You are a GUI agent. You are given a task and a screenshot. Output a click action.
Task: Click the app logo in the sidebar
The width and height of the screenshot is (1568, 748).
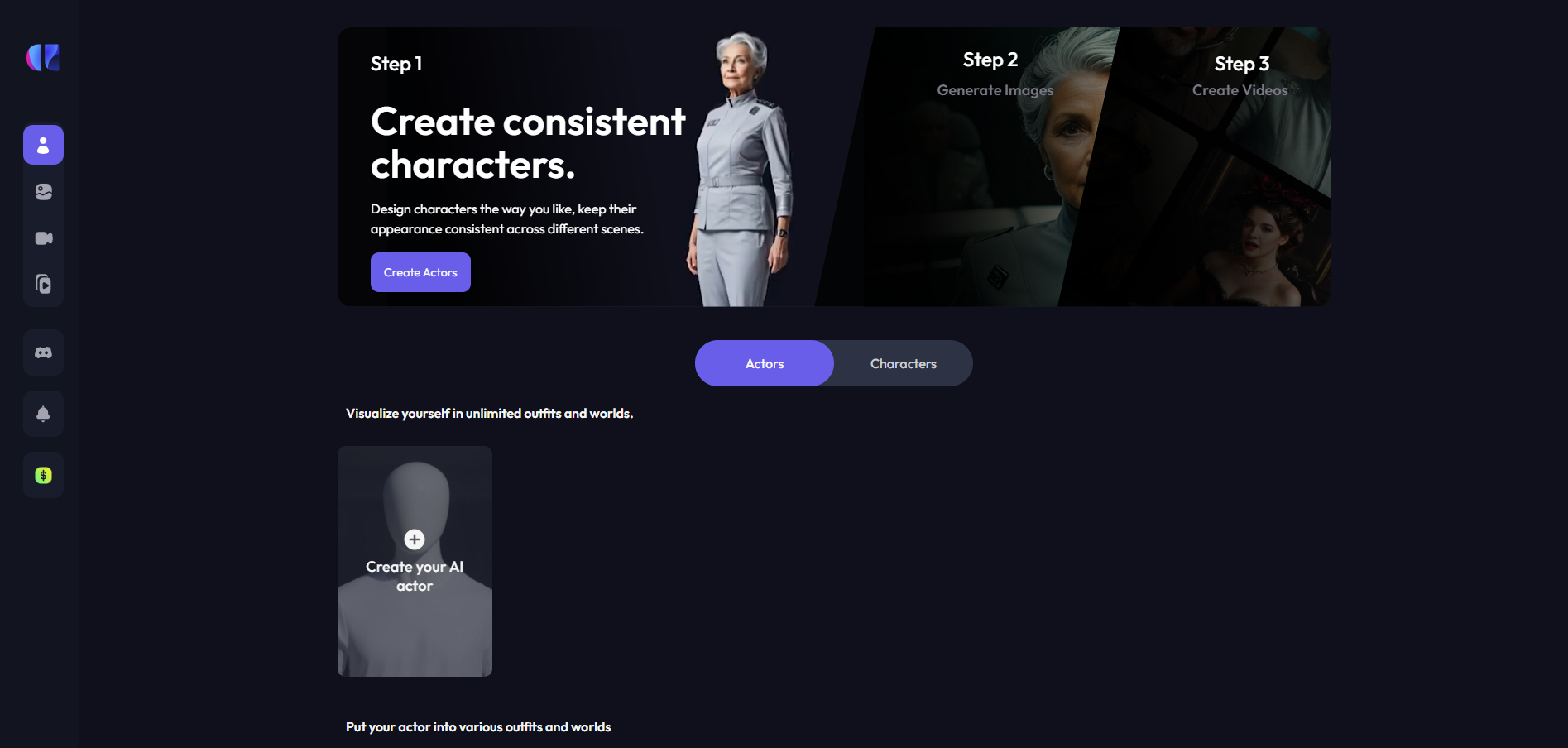tap(43, 57)
